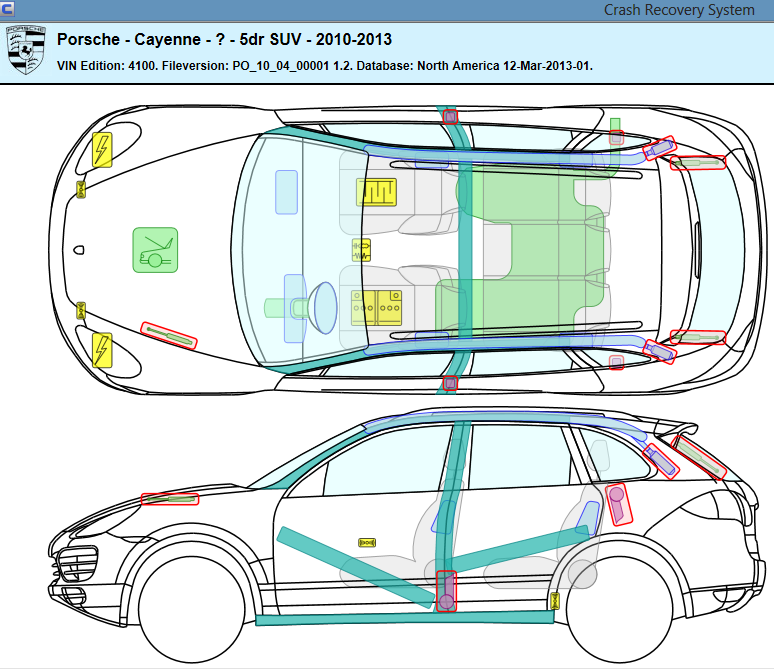Click the yellow rear wheel-arch sensor in side view
774x669 pixels.
[555, 601]
